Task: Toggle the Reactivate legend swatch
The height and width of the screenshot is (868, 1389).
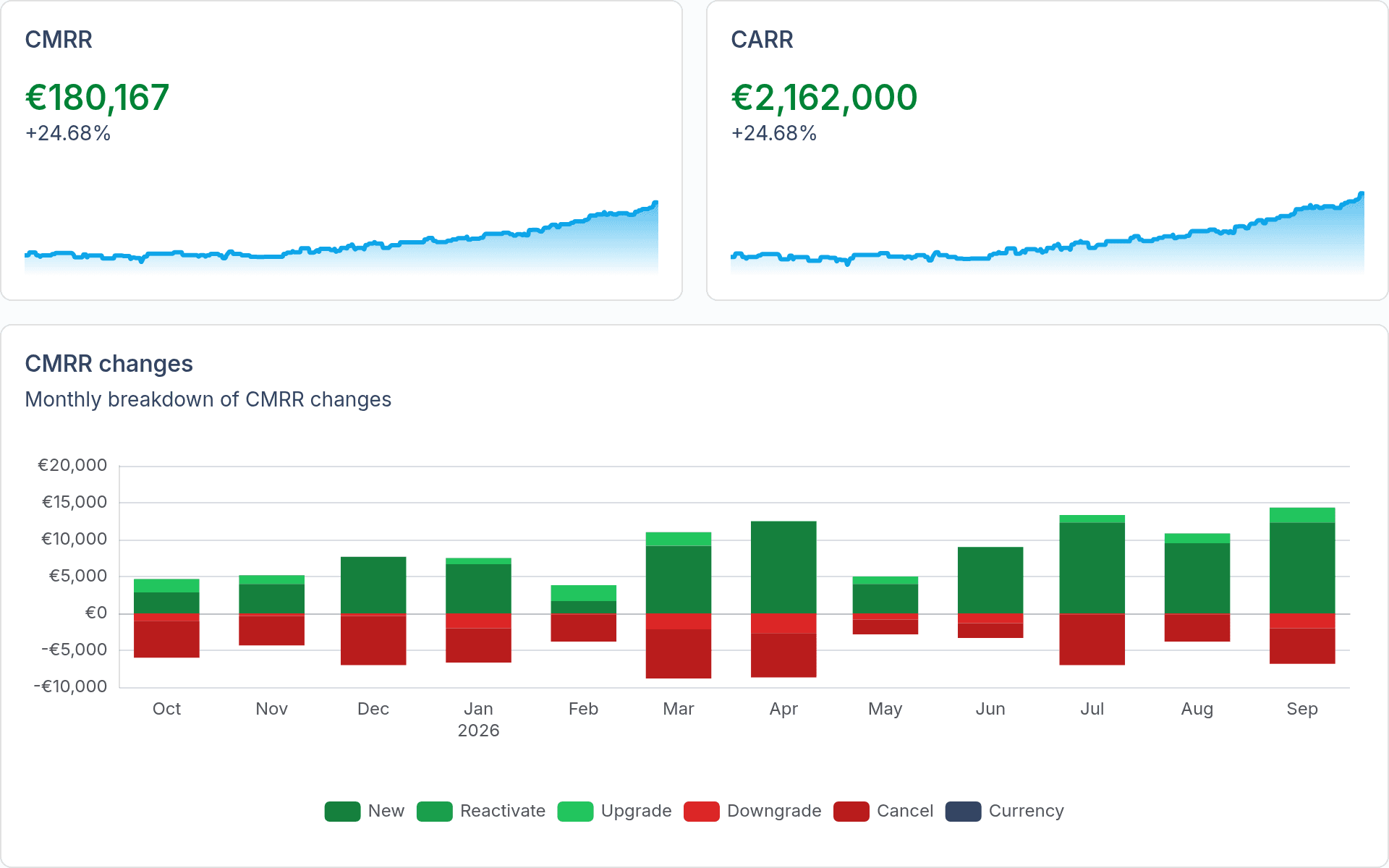Action: coord(434,812)
